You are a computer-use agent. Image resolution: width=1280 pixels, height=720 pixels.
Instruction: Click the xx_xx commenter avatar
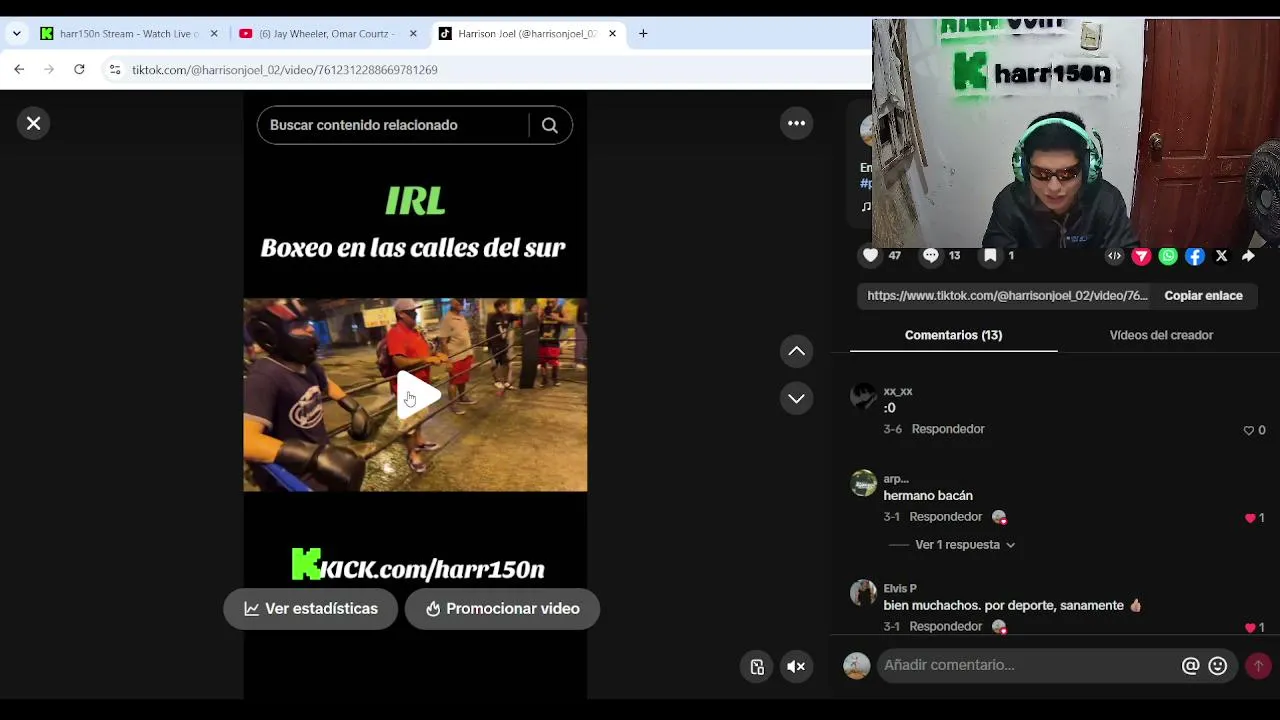coord(863,396)
